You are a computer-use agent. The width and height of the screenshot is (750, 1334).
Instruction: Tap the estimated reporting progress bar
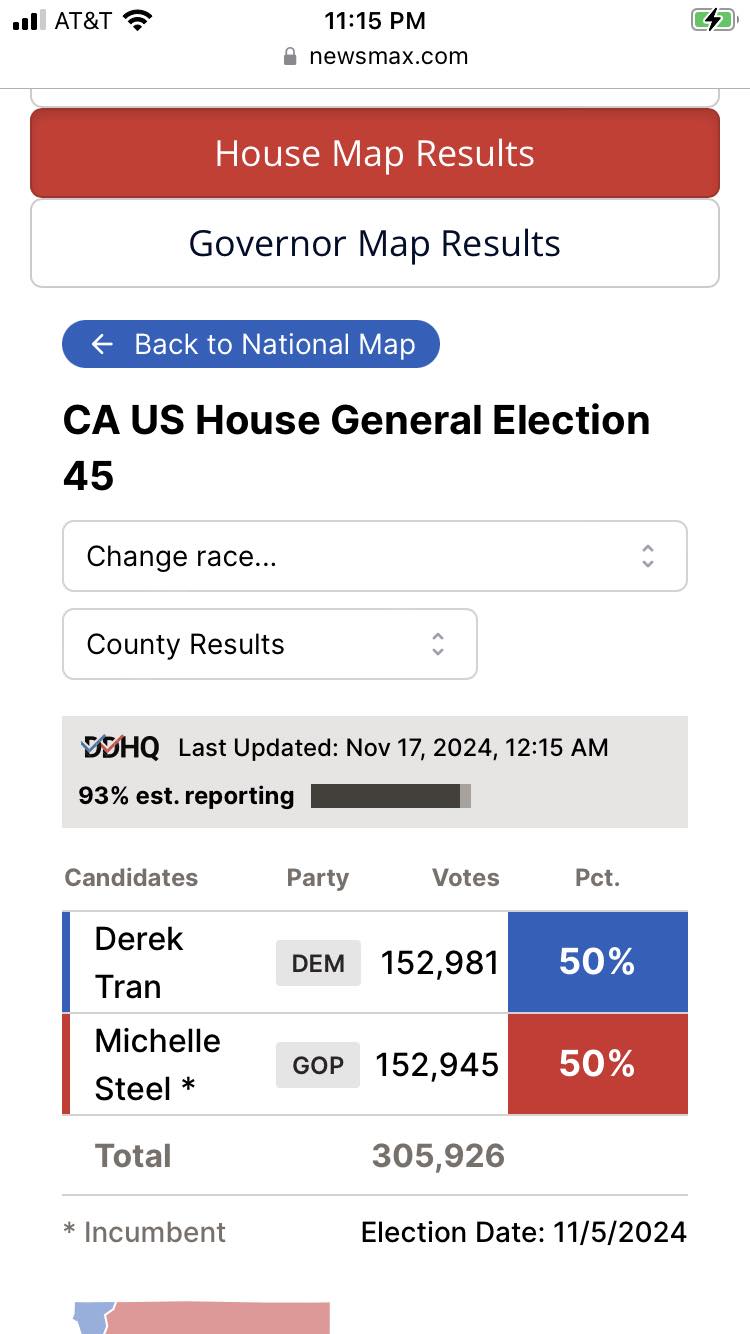click(390, 796)
